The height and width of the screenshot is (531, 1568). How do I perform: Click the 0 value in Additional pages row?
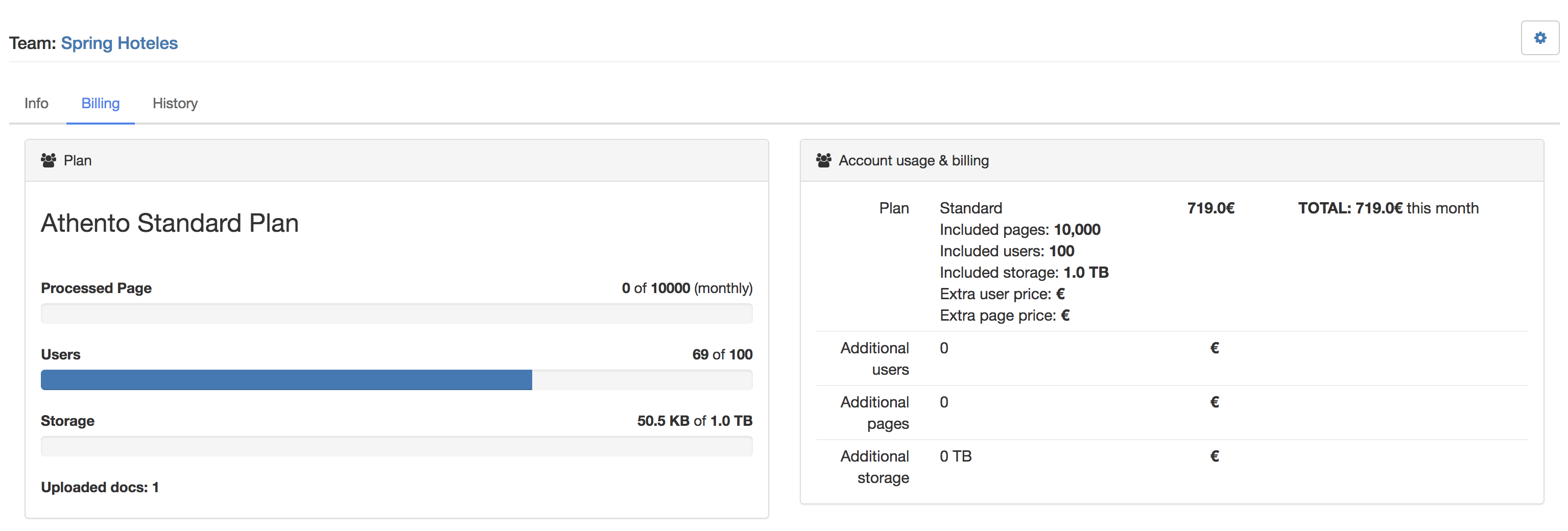coord(944,403)
